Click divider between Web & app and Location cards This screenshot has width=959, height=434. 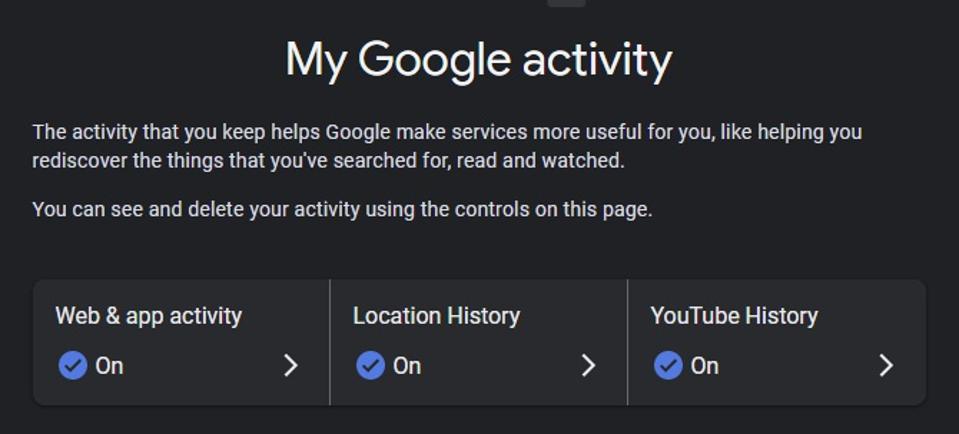click(x=329, y=342)
